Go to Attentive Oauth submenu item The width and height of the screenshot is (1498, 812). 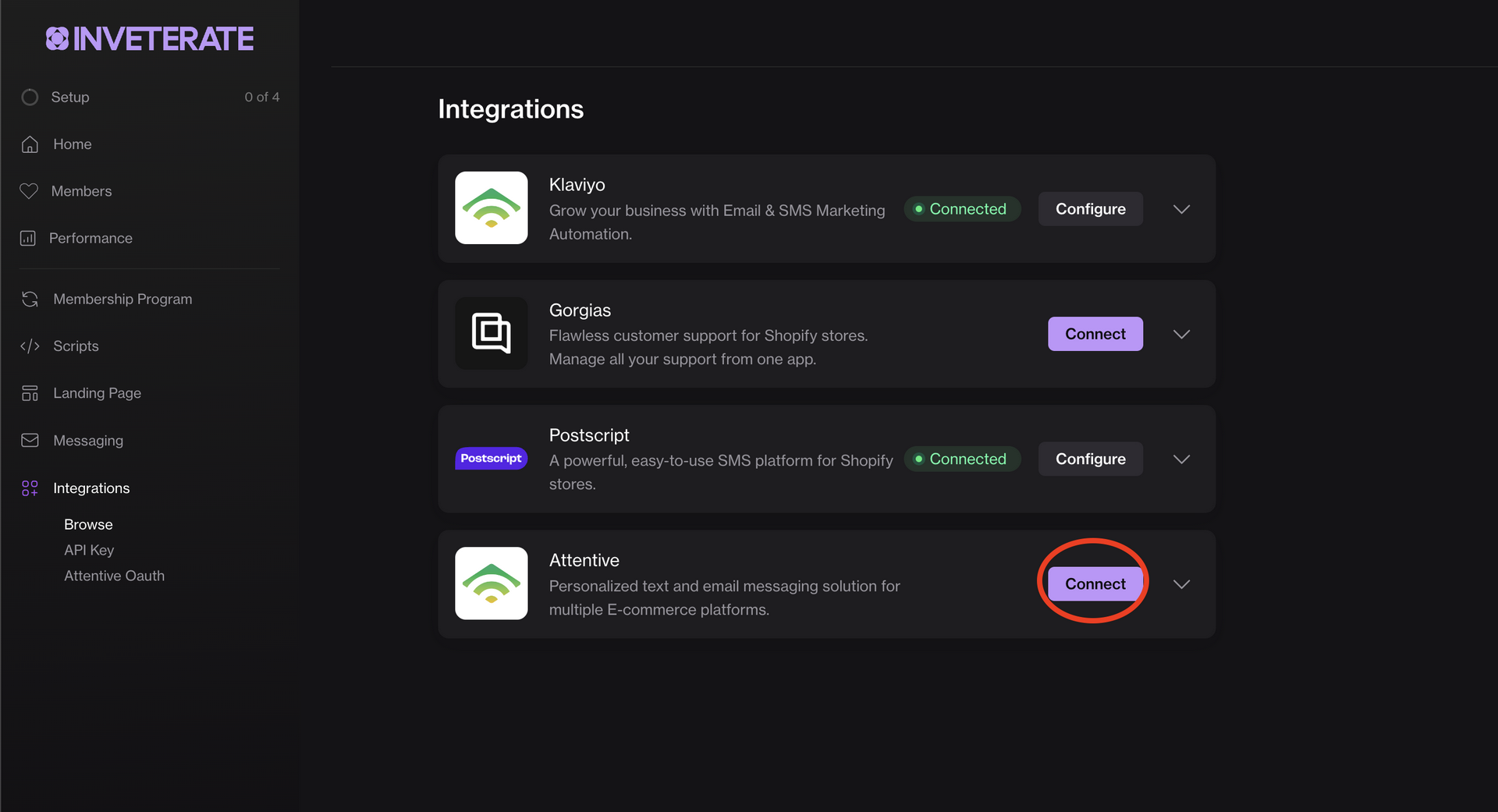tap(114, 576)
